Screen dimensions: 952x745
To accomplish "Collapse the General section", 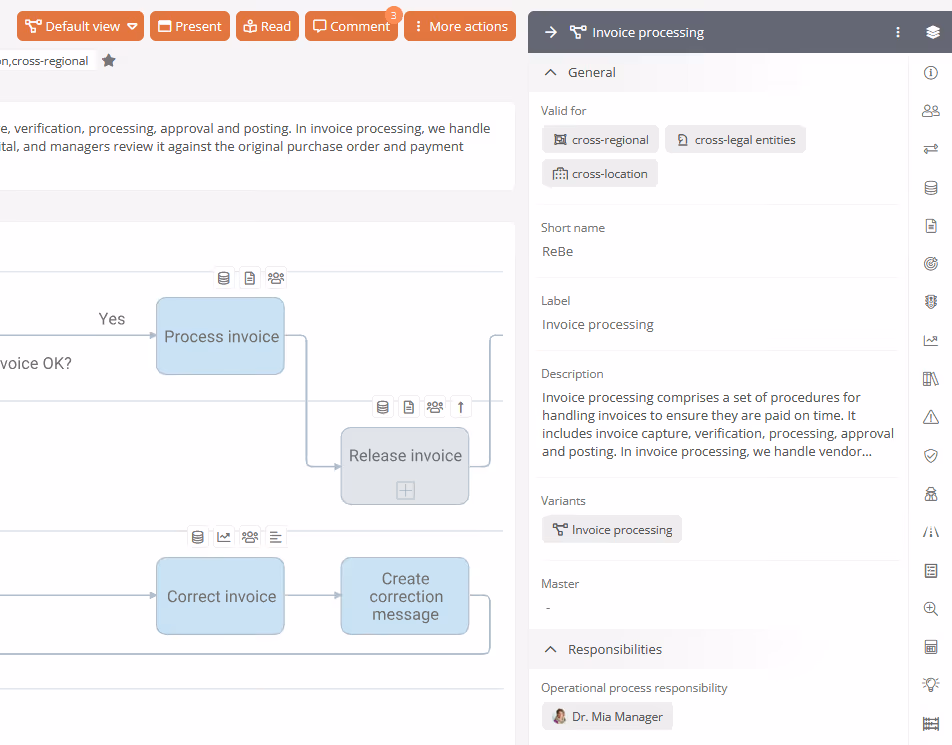I will [x=550, y=72].
